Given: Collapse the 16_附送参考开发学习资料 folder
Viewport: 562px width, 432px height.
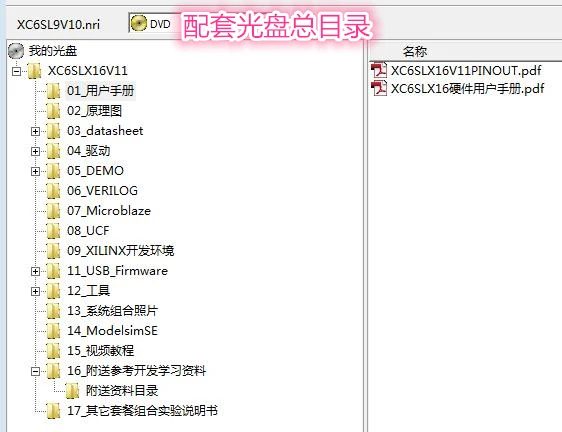Looking at the screenshot, I should coord(35,371).
